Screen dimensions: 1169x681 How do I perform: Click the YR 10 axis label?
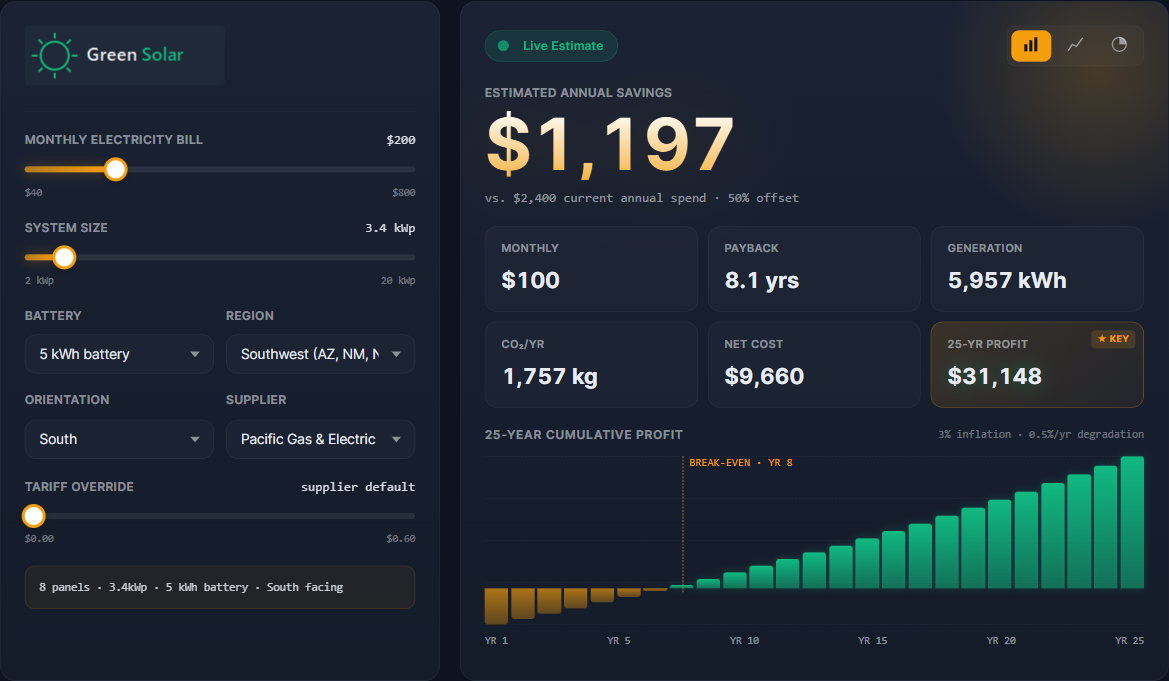744,641
